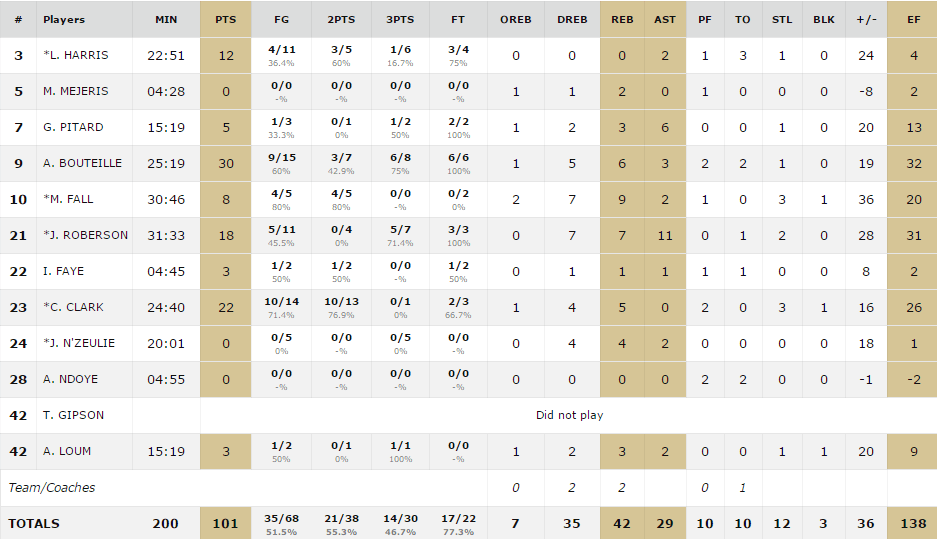Select player *J. ROBERSON's name
The image size is (937, 539).
click(85, 235)
